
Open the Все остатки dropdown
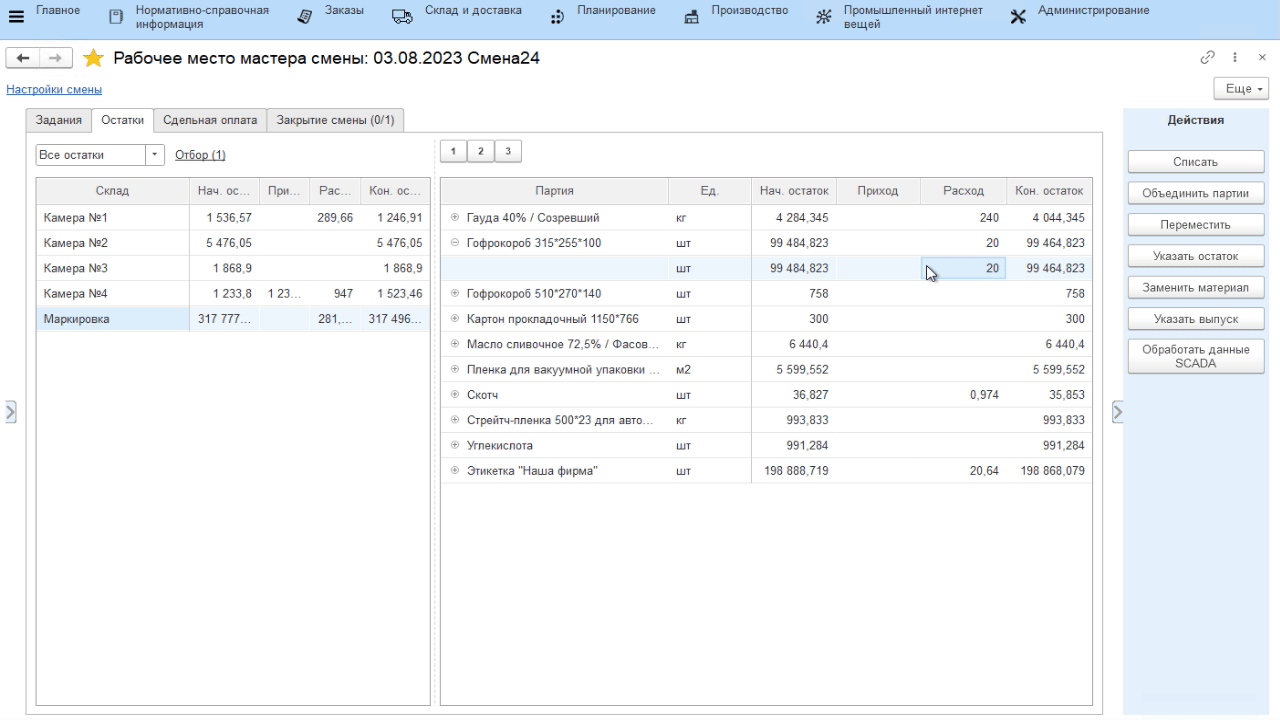(155, 155)
